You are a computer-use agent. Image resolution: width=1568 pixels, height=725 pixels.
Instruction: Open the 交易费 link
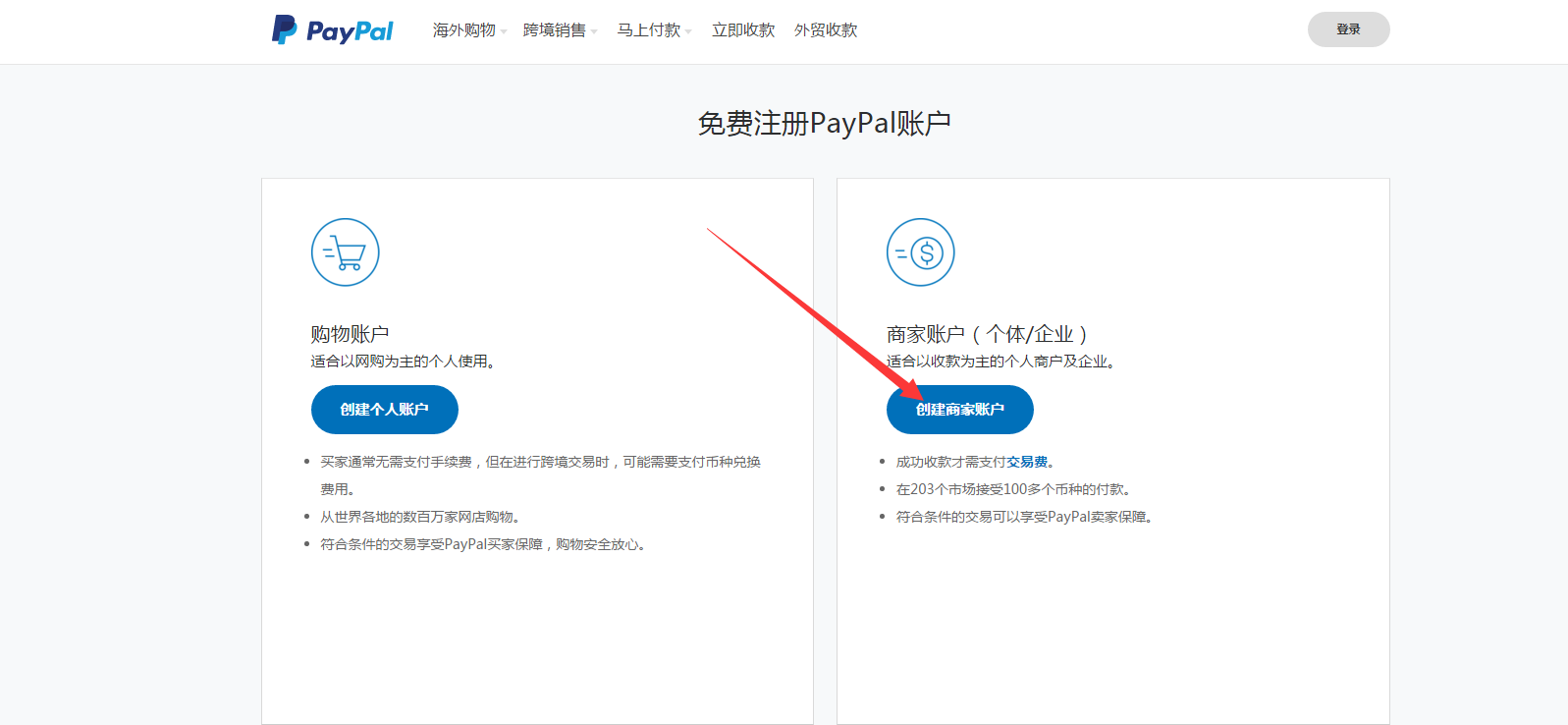[1027, 462]
